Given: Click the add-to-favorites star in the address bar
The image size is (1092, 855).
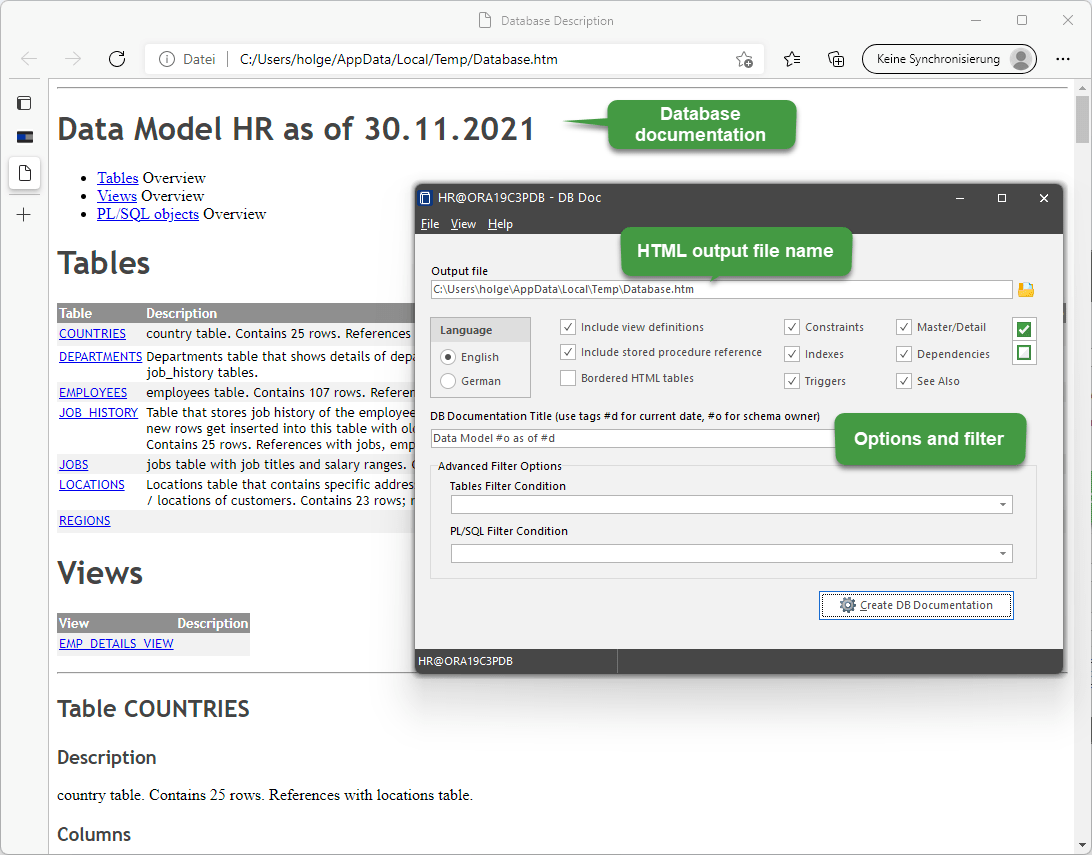Looking at the screenshot, I should click(x=744, y=59).
